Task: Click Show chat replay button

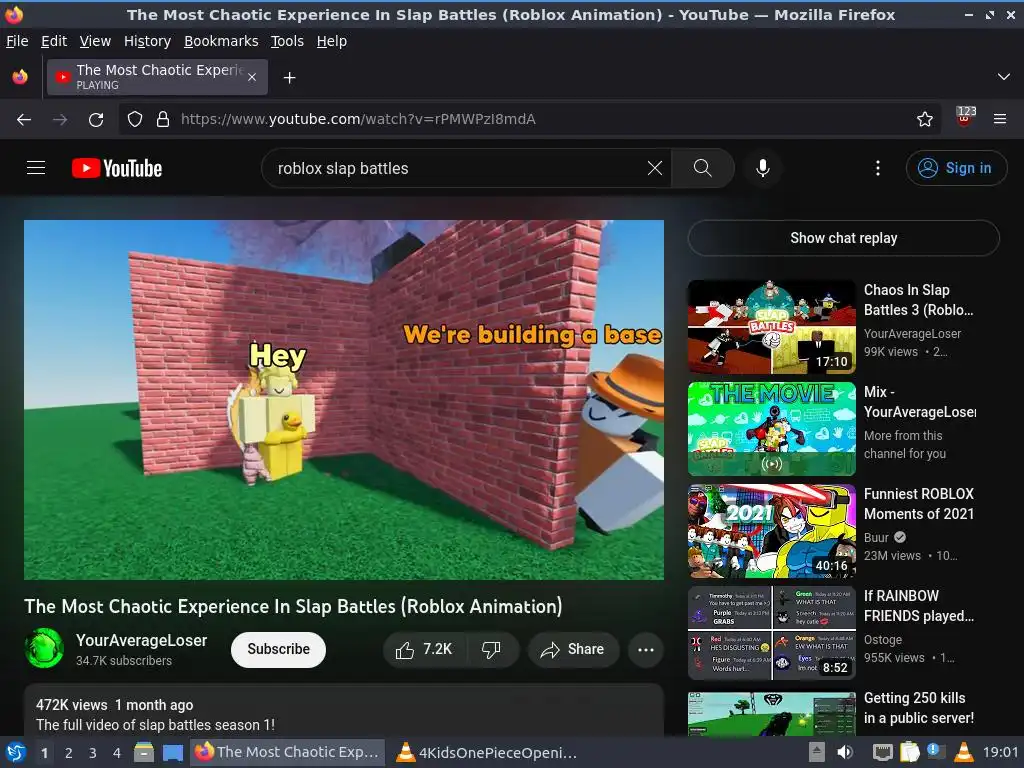Action: (843, 238)
